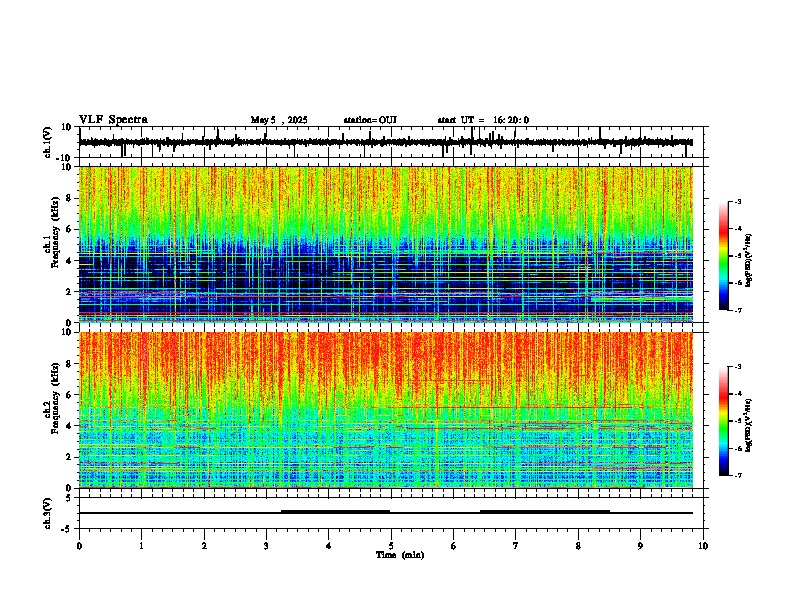The width and height of the screenshot is (792, 612).
Task: Click time axis tick label "5" at the bottom
Action: 391,546
